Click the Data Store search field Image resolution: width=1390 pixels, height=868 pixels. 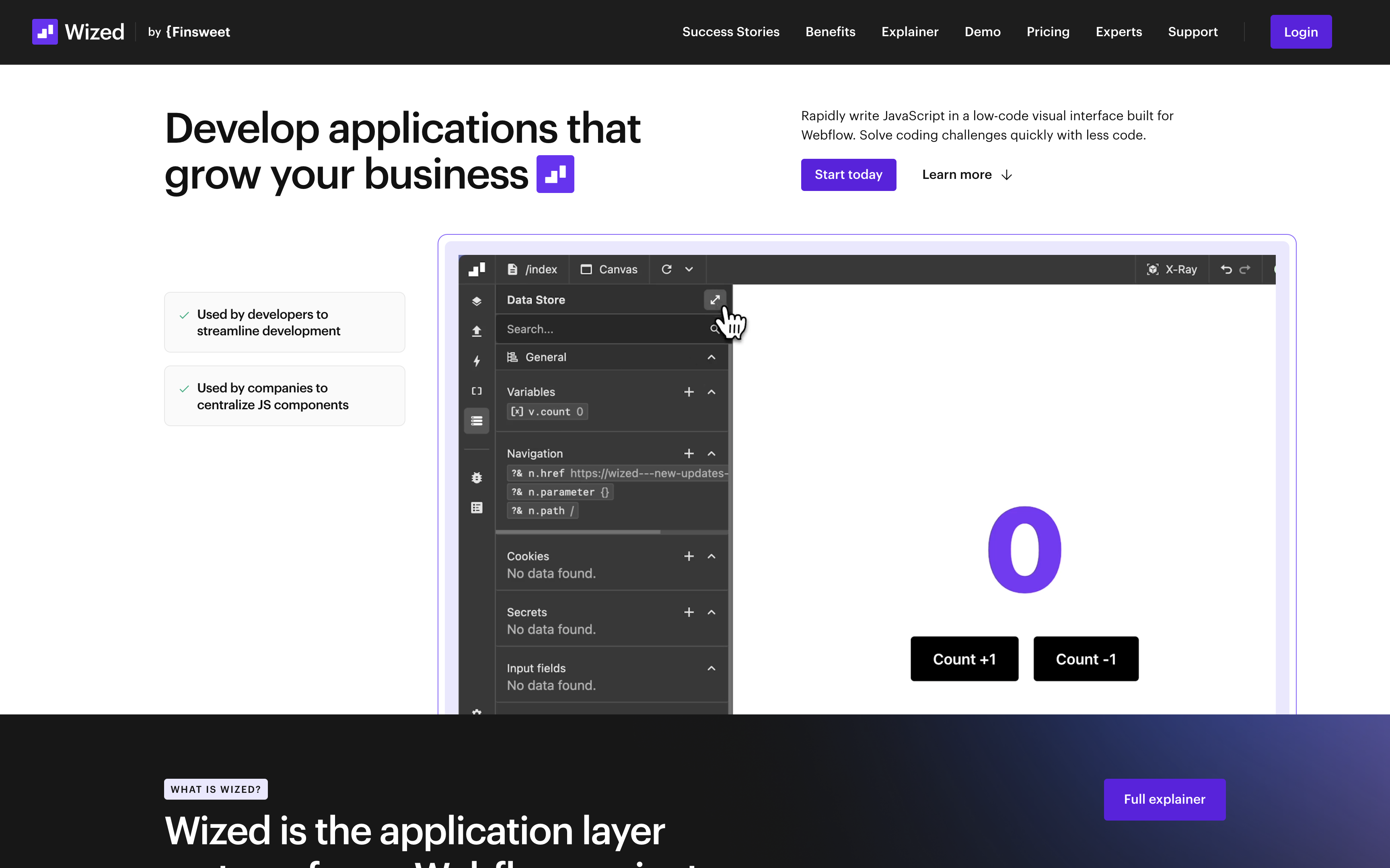pyautogui.click(x=611, y=329)
